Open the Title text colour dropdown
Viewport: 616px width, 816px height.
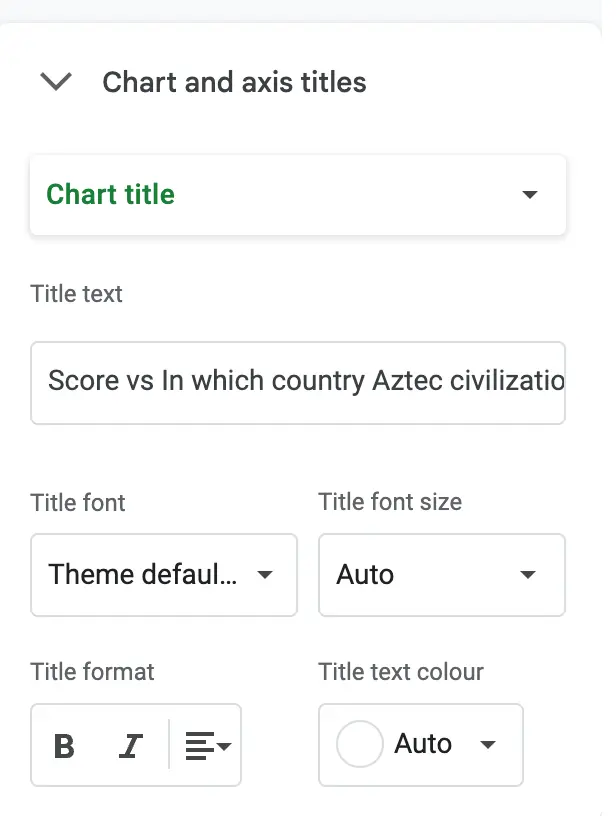(x=420, y=745)
